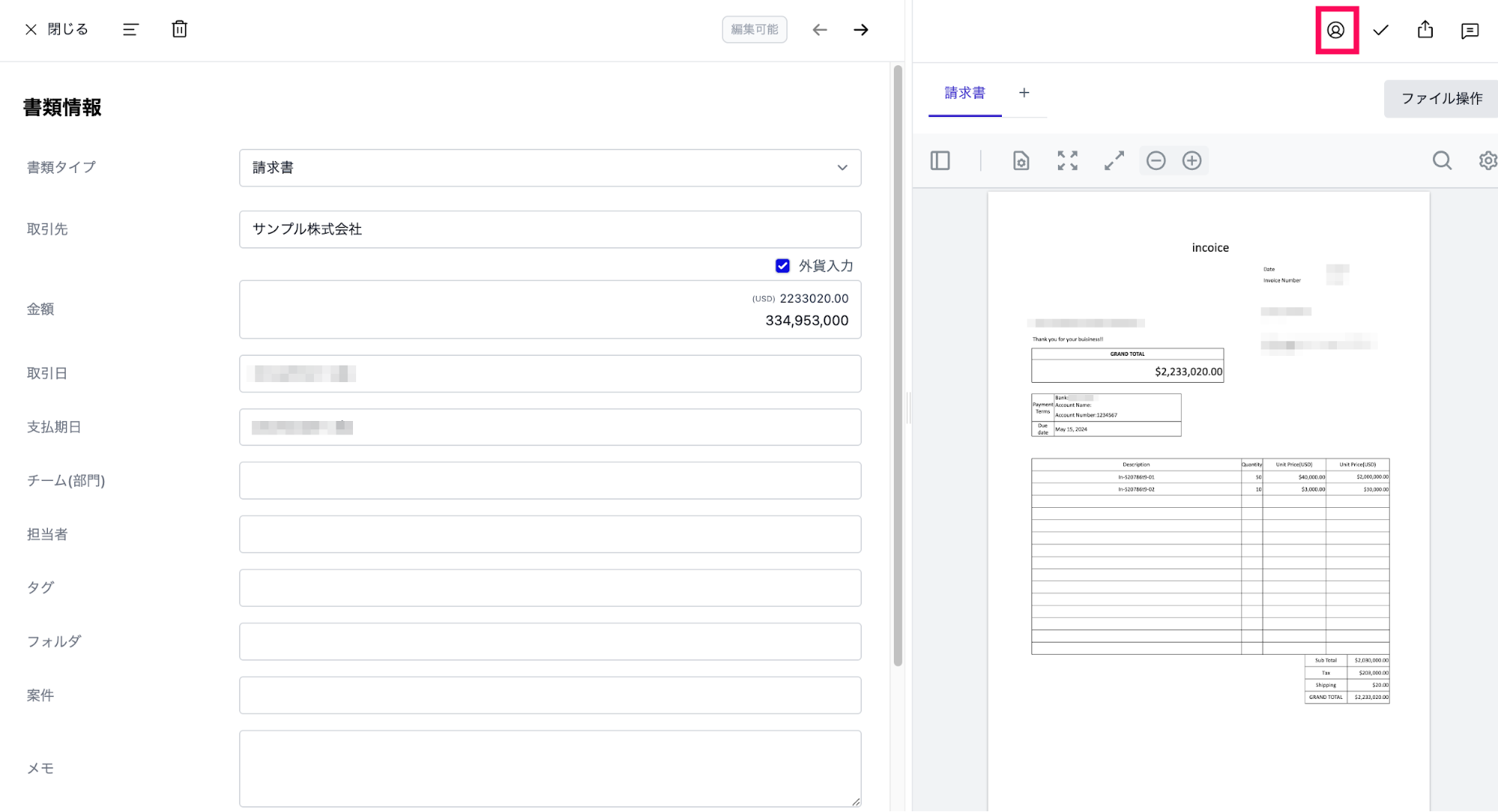The height and width of the screenshot is (812, 1498).
Task: Toggle the PDF sidebar panel icon
Action: (940, 160)
